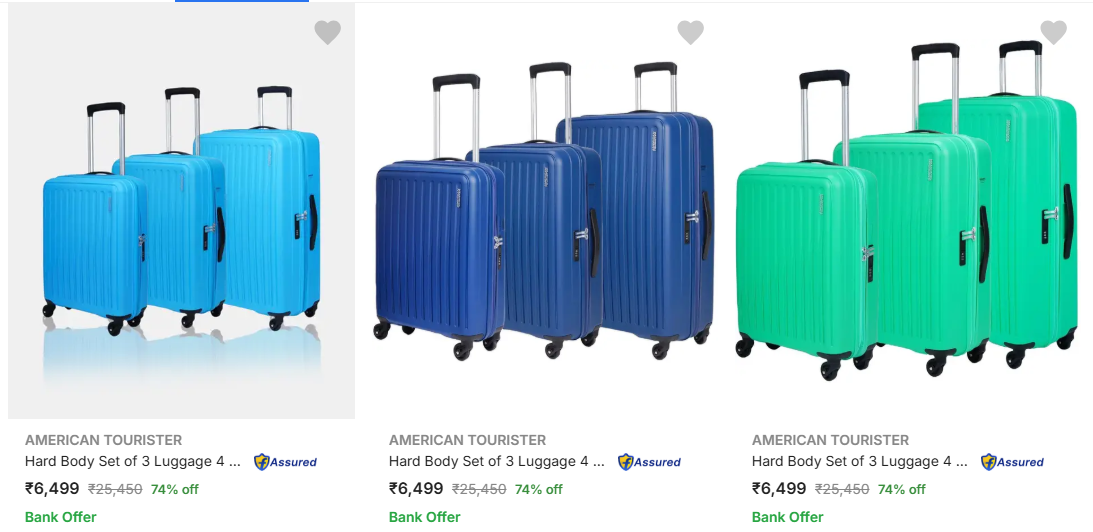Open green luggage Hard Body Set title

point(860,462)
